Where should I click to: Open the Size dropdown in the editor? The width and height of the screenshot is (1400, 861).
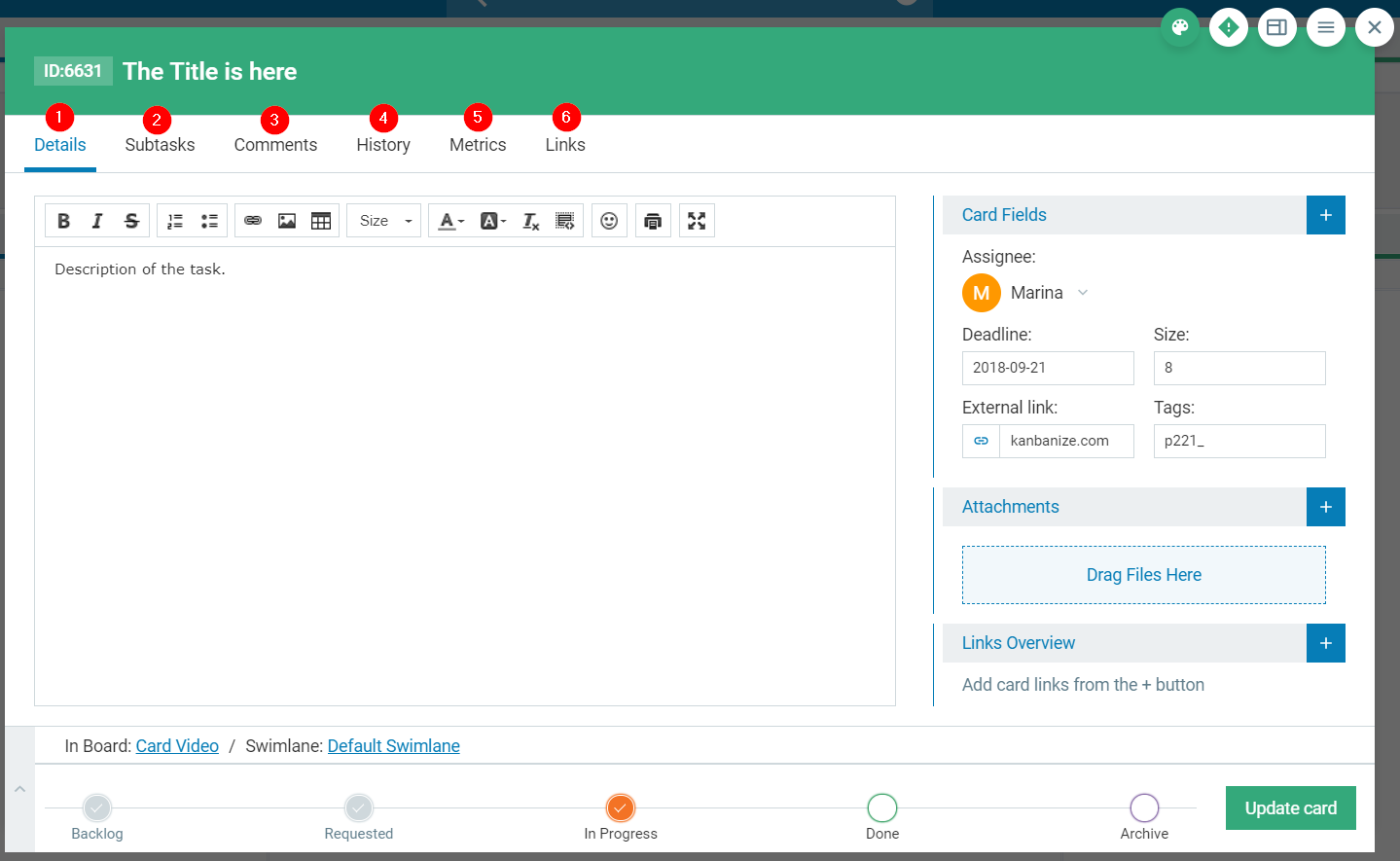(383, 221)
